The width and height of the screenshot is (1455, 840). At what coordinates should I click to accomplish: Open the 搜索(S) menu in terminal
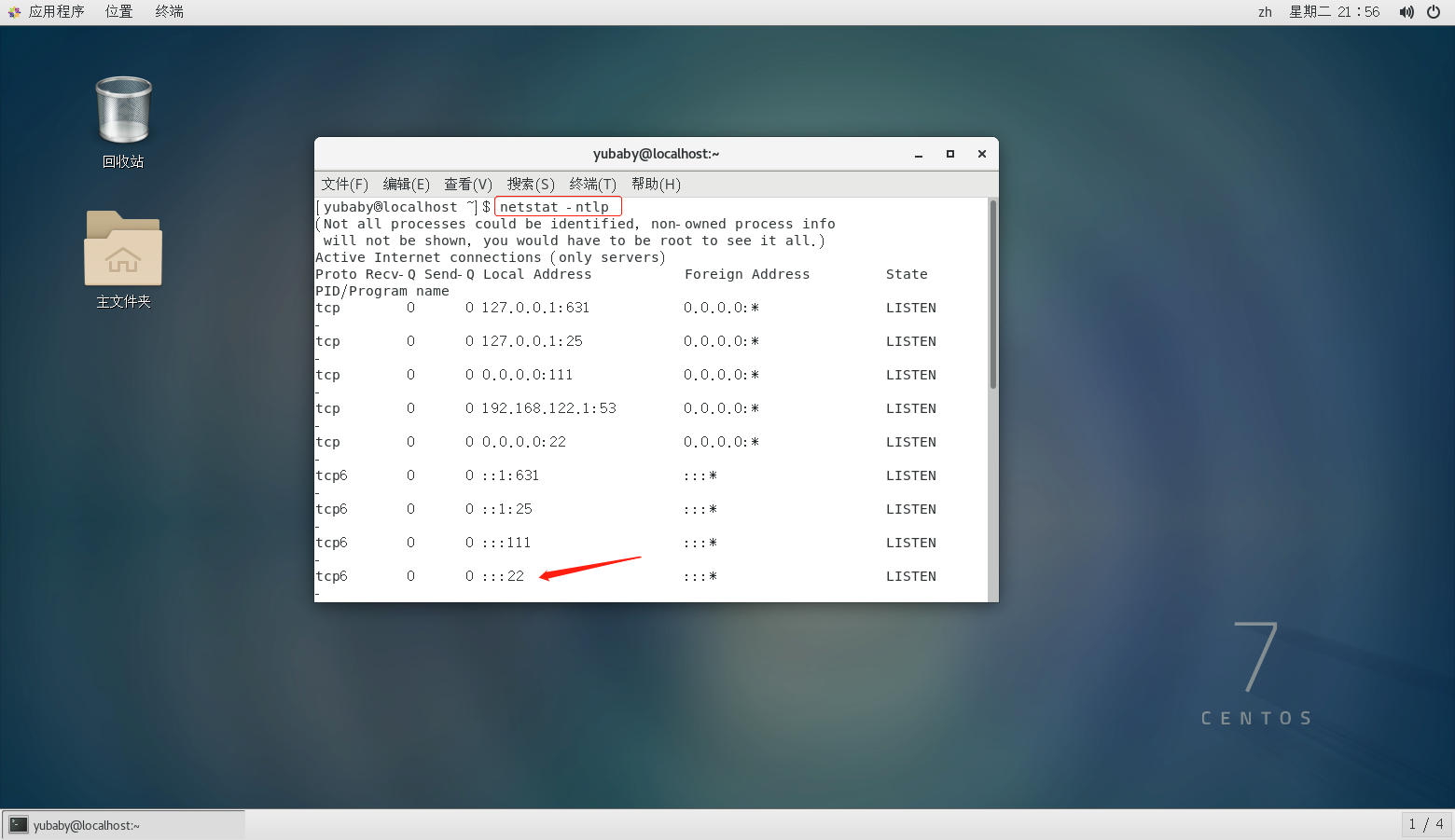click(x=531, y=184)
